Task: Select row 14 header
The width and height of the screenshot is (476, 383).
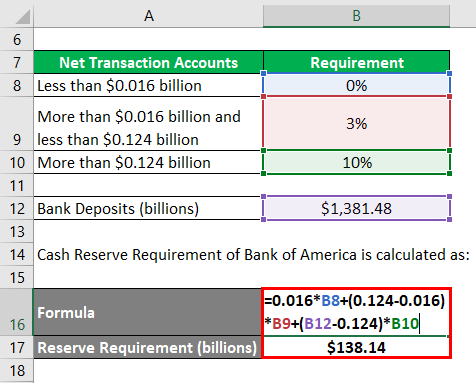Action: click(x=17, y=254)
